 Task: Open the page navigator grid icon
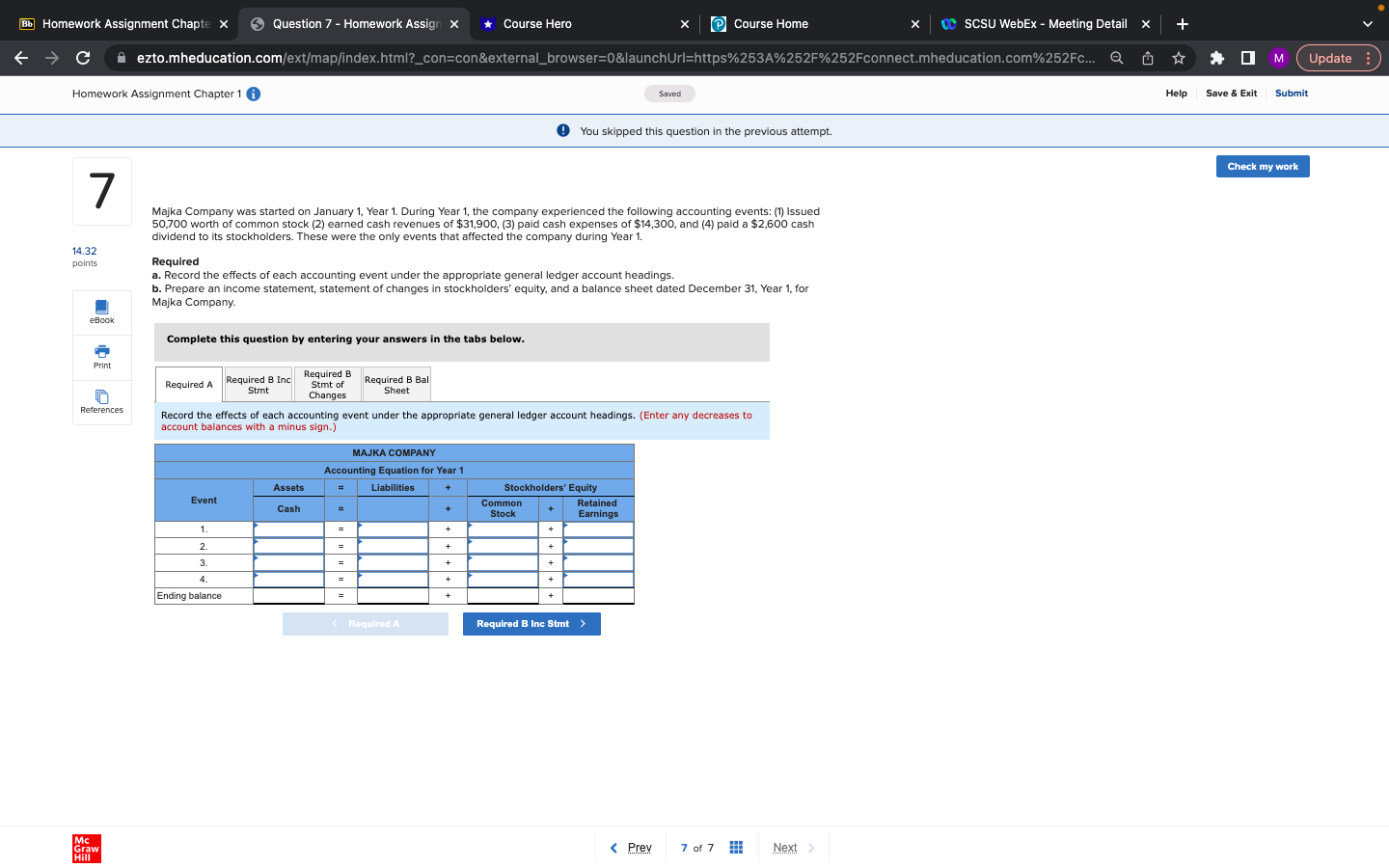pyautogui.click(x=736, y=846)
